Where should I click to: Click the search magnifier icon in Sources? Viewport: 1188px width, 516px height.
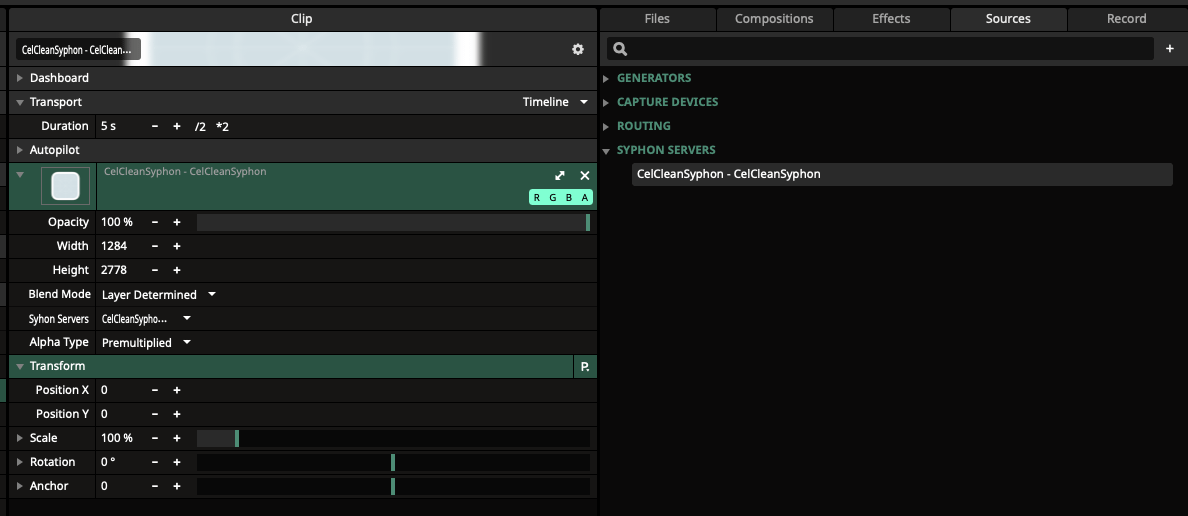[620, 49]
